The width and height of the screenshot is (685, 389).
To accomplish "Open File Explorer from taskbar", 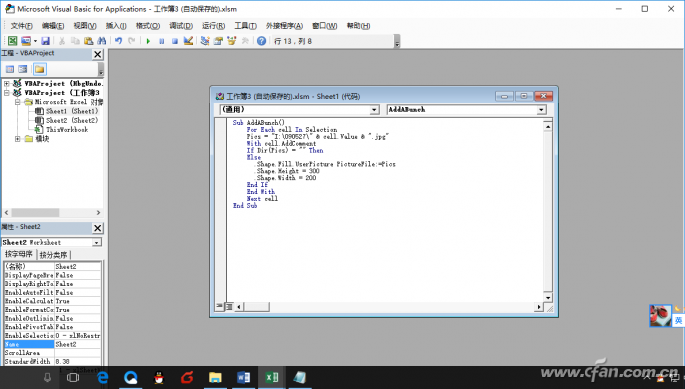I will pyautogui.click(x=215, y=377).
